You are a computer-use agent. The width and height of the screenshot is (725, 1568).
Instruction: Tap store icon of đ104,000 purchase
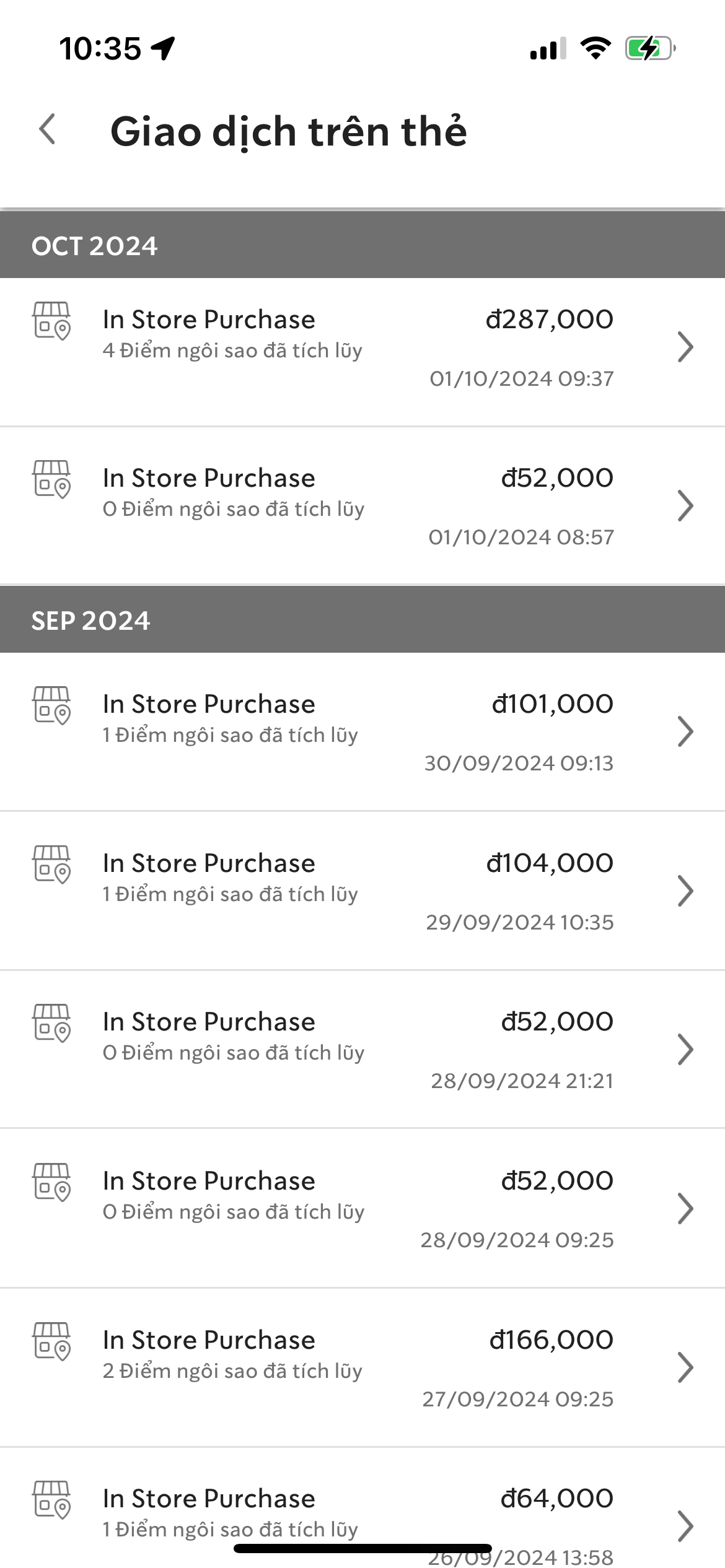(x=51, y=865)
